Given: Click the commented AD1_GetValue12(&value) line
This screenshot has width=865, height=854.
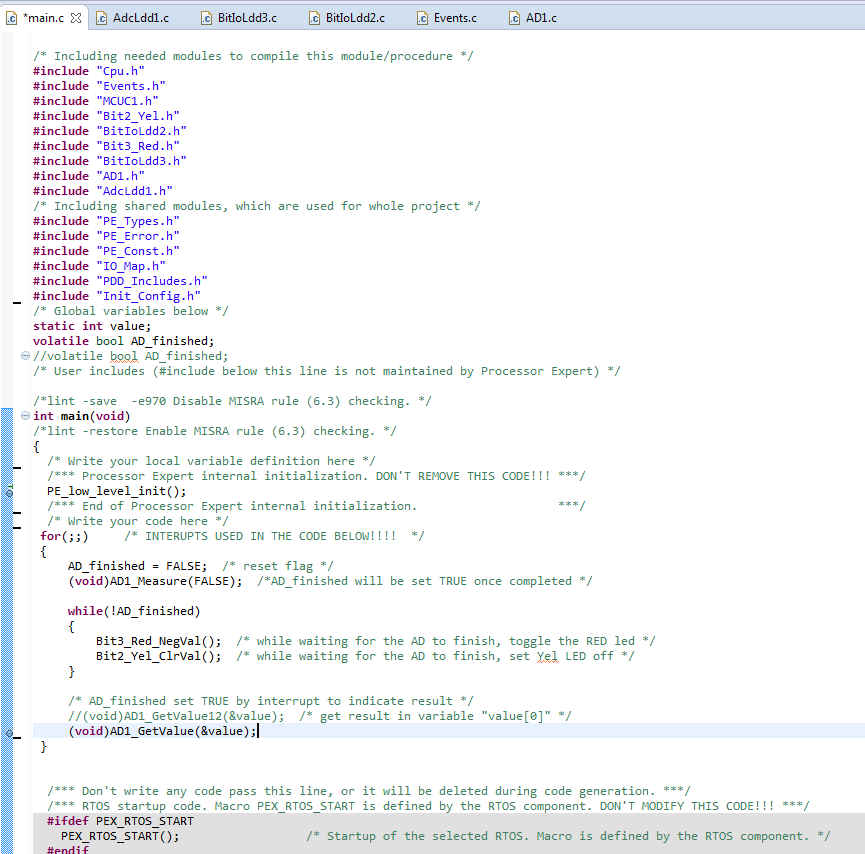Looking at the screenshot, I should [x=320, y=716].
